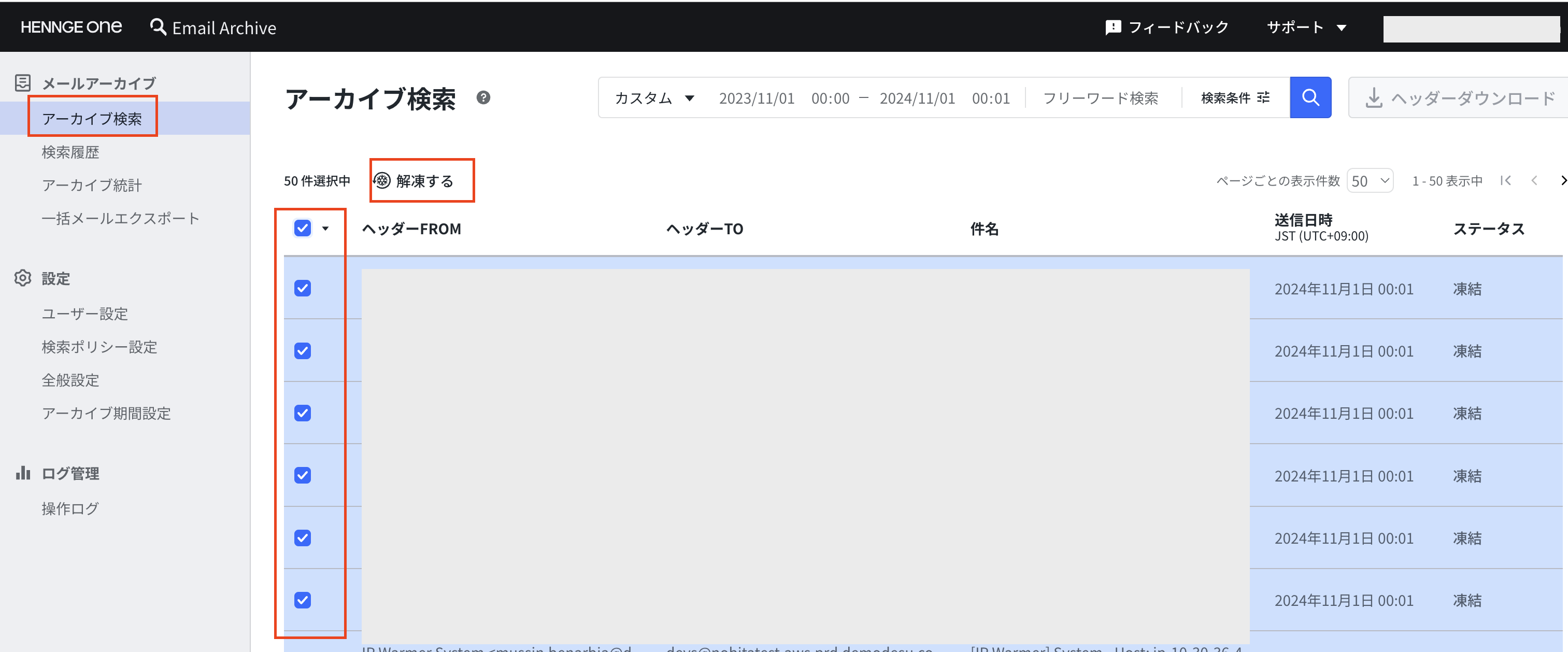Toggle the select-all header checkbox

tap(303, 228)
